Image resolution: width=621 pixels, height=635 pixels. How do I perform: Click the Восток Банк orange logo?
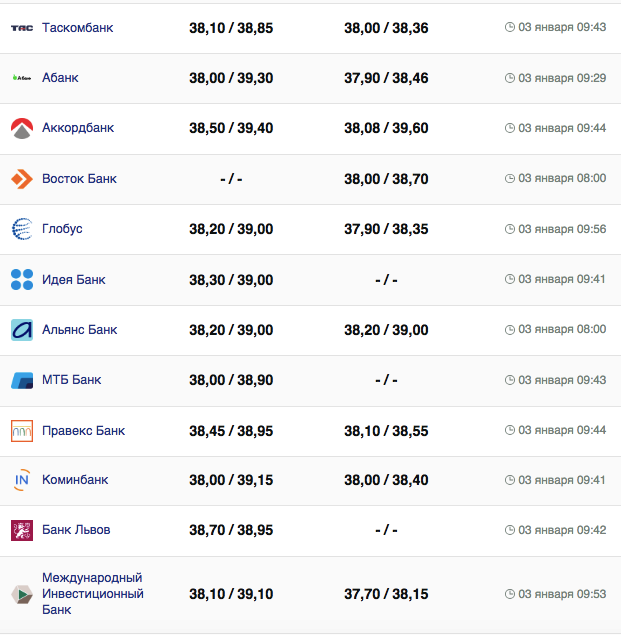coord(22,179)
